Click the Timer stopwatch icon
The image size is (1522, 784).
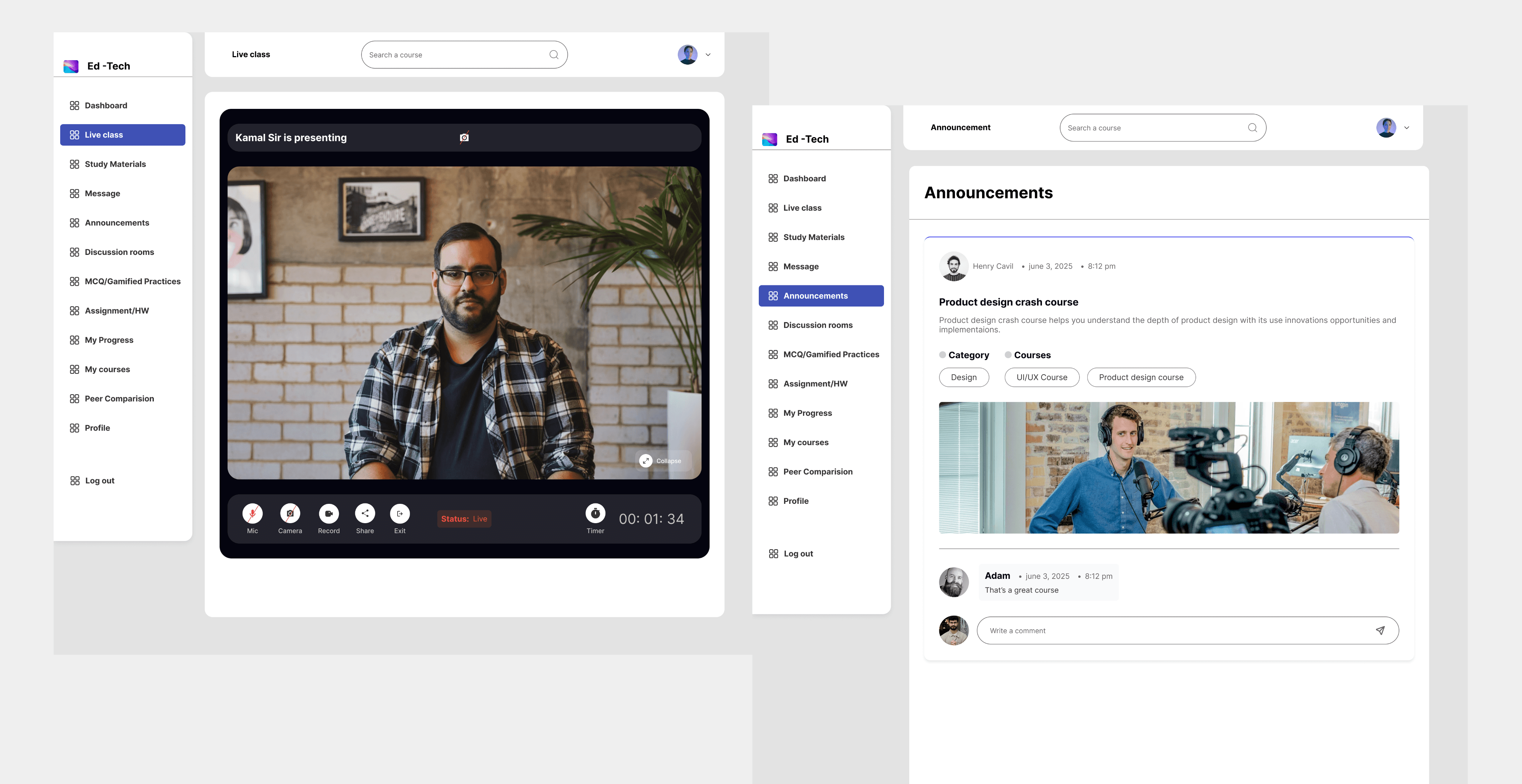[595, 514]
